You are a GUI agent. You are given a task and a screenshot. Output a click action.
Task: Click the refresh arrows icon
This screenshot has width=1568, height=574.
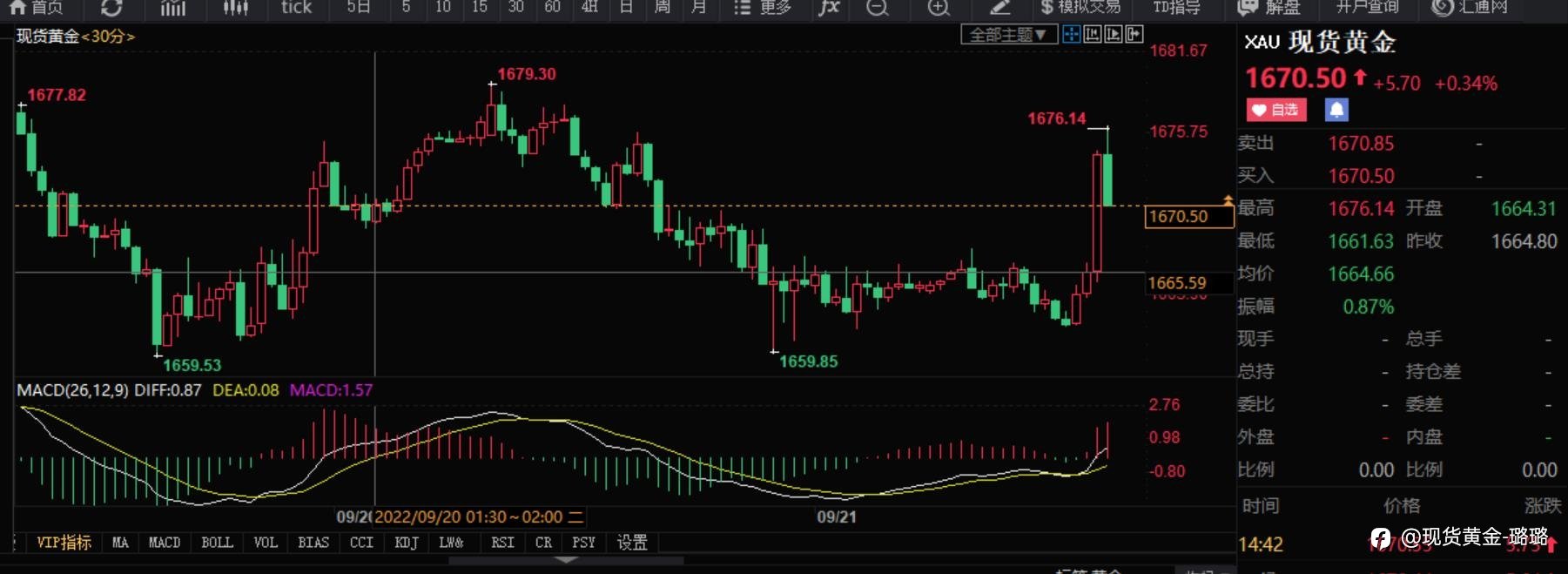pyautogui.click(x=111, y=7)
